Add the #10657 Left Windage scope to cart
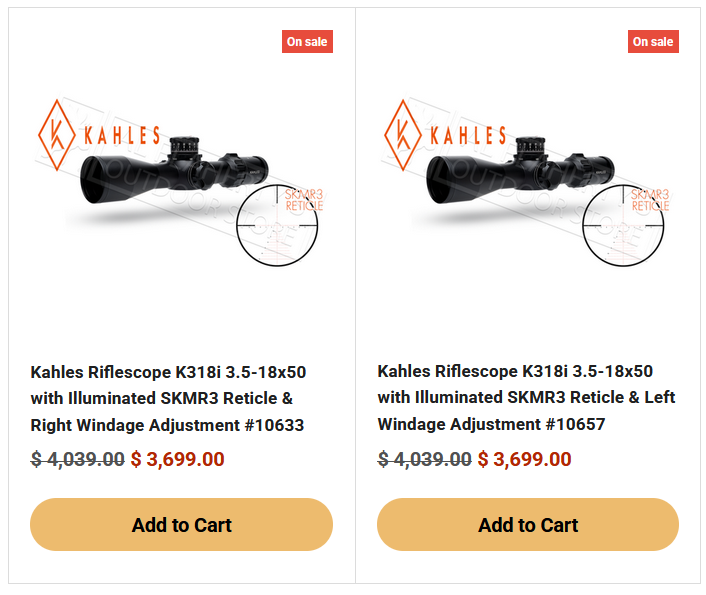The width and height of the screenshot is (706, 595). (x=528, y=524)
